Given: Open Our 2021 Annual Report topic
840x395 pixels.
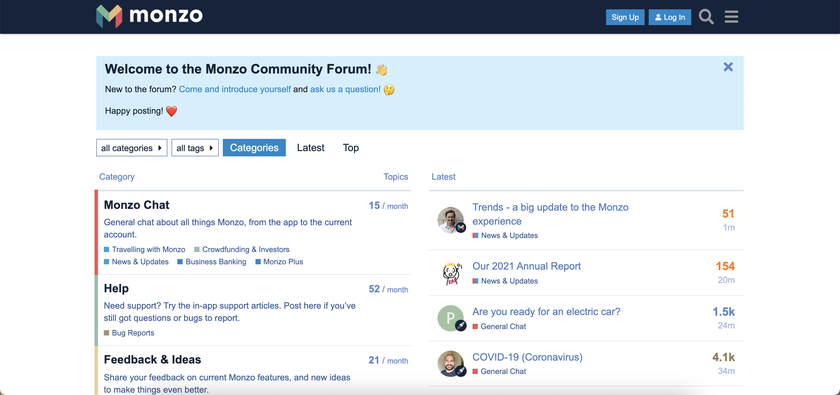Looking at the screenshot, I should point(527,266).
